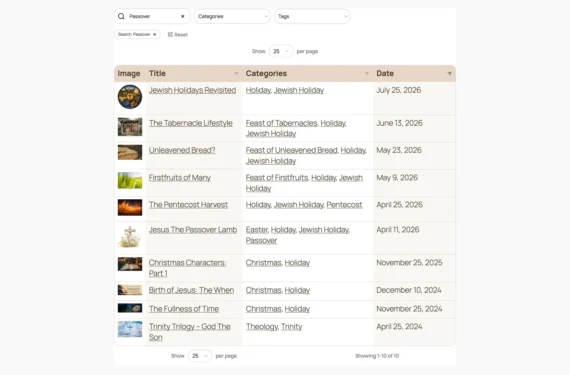Open the Unleavened Bread? title link
The image size is (570, 375).
pyautogui.click(x=182, y=150)
